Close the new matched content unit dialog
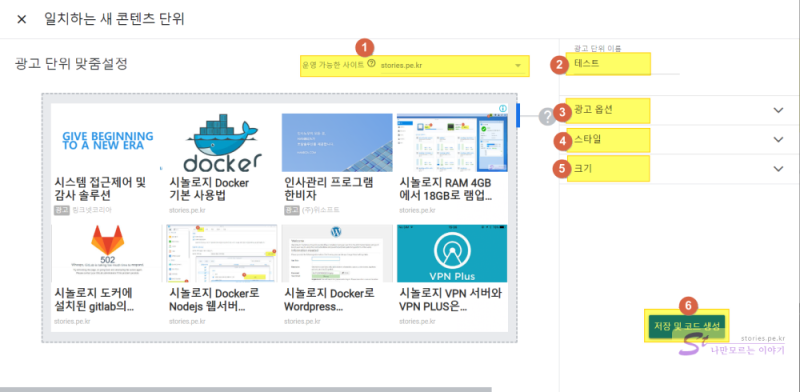 coord(21,19)
